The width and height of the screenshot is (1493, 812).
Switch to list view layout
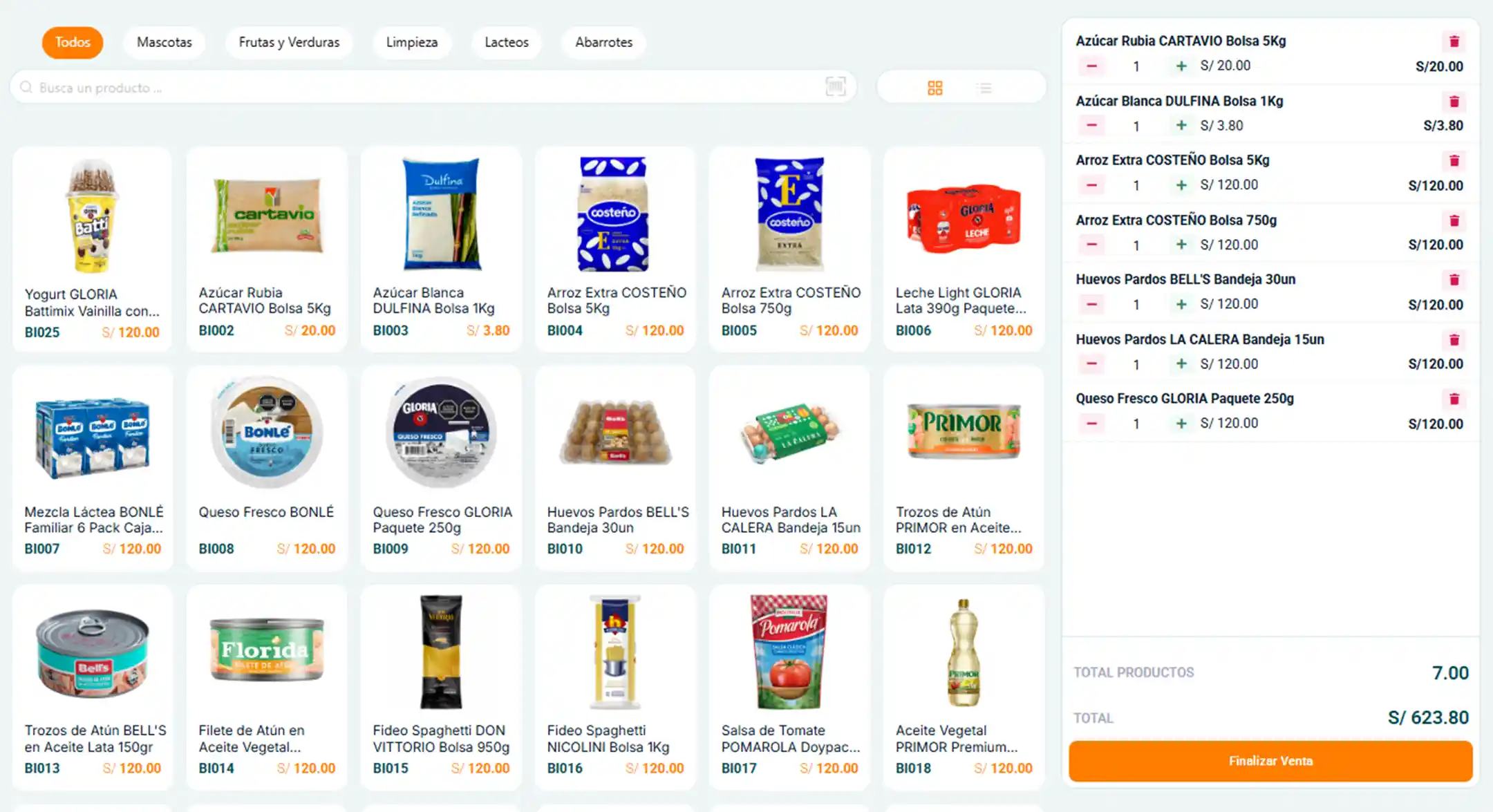pos(984,88)
